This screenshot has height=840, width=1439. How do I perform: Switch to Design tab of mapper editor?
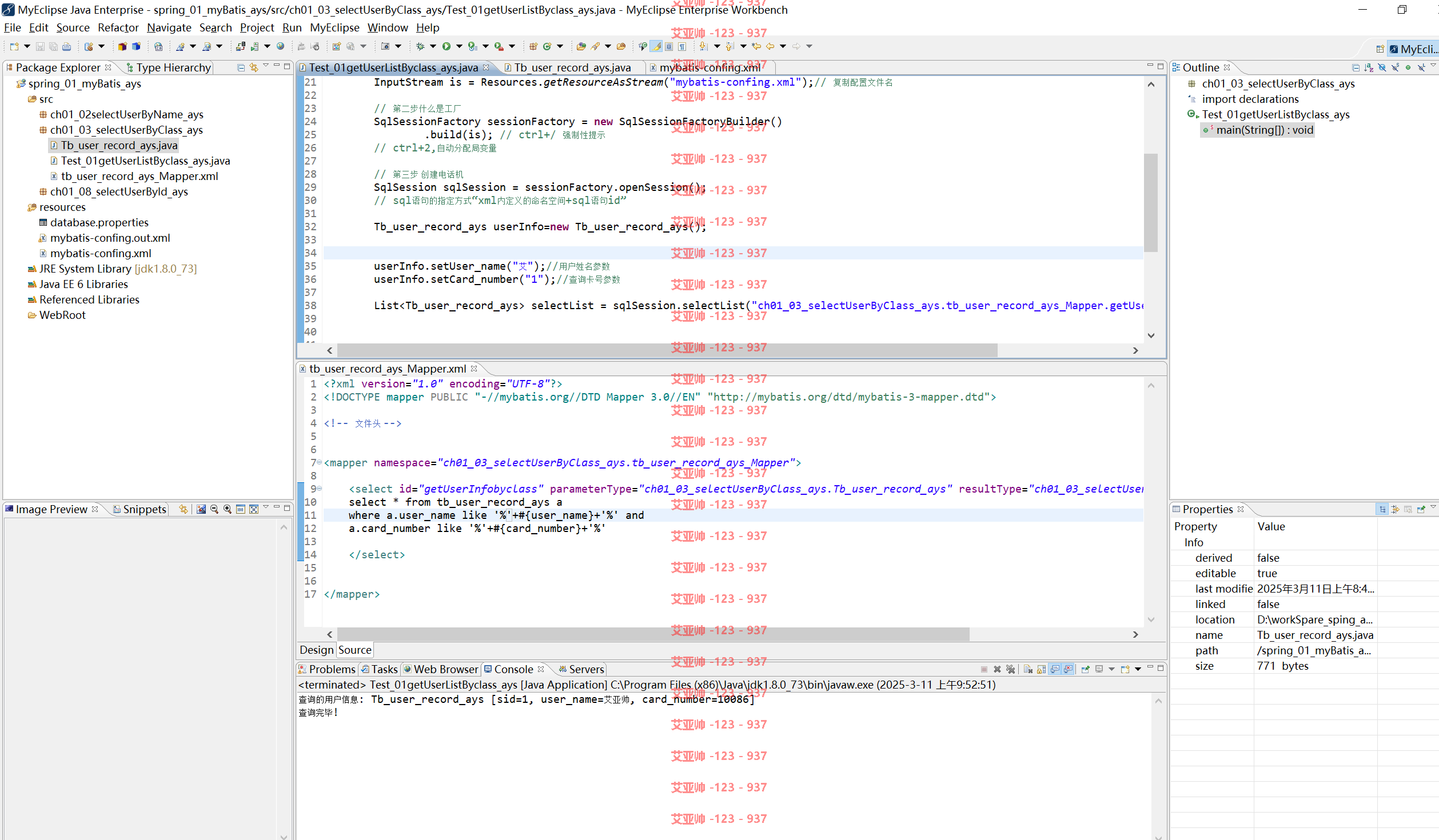tap(316, 650)
